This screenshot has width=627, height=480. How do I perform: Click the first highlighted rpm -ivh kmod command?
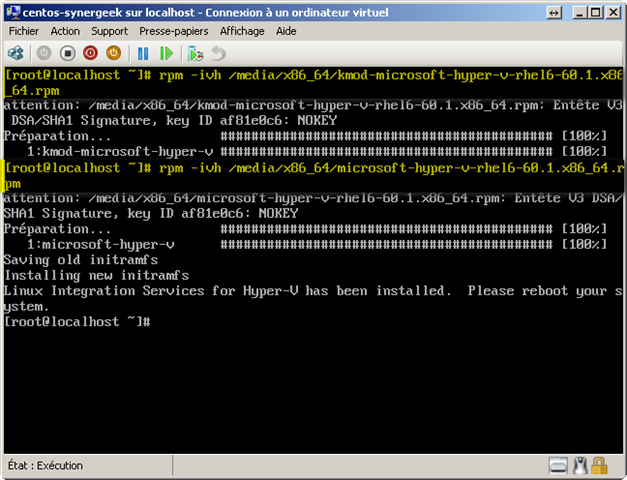[314, 83]
